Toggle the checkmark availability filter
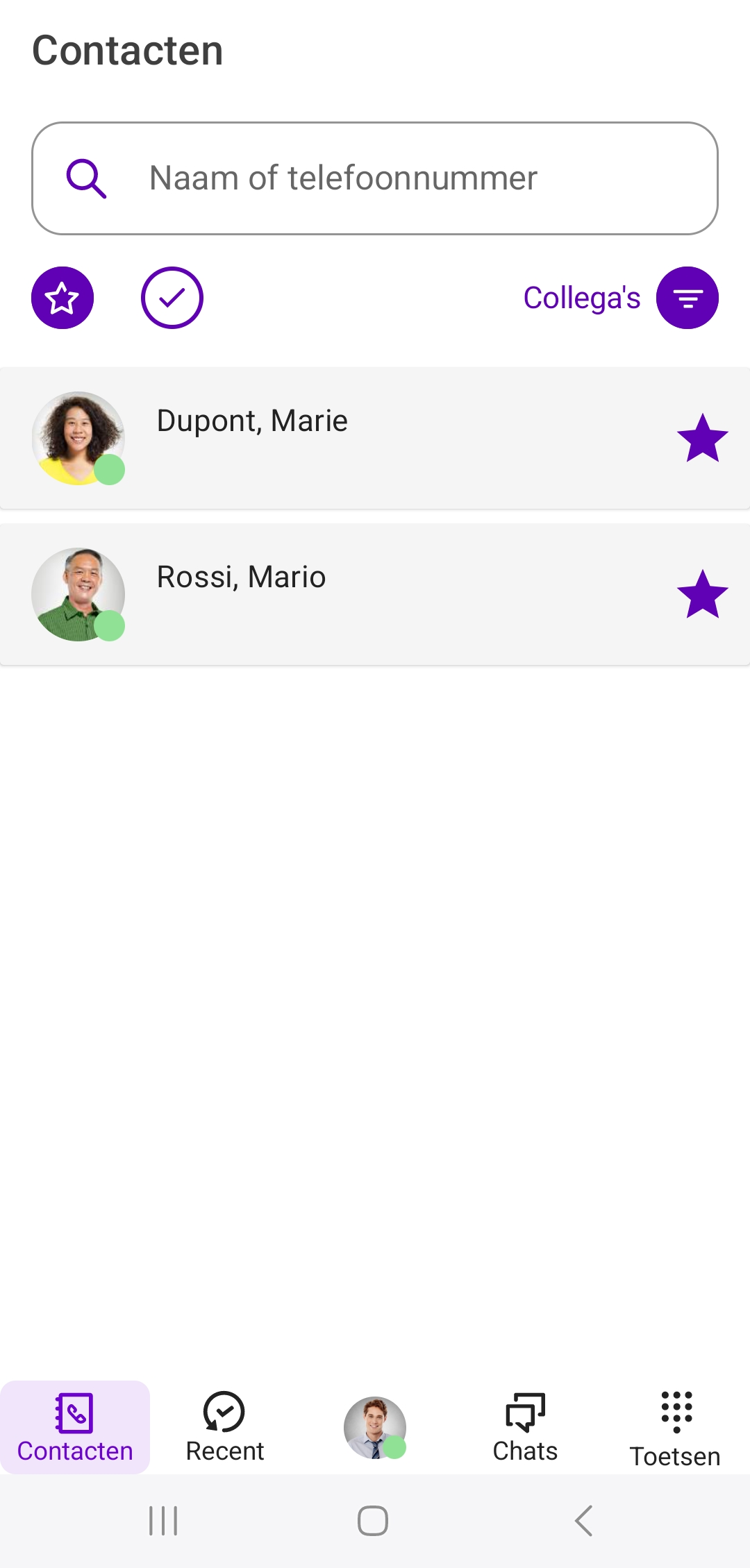The height and width of the screenshot is (1568, 750). (172, 298)
